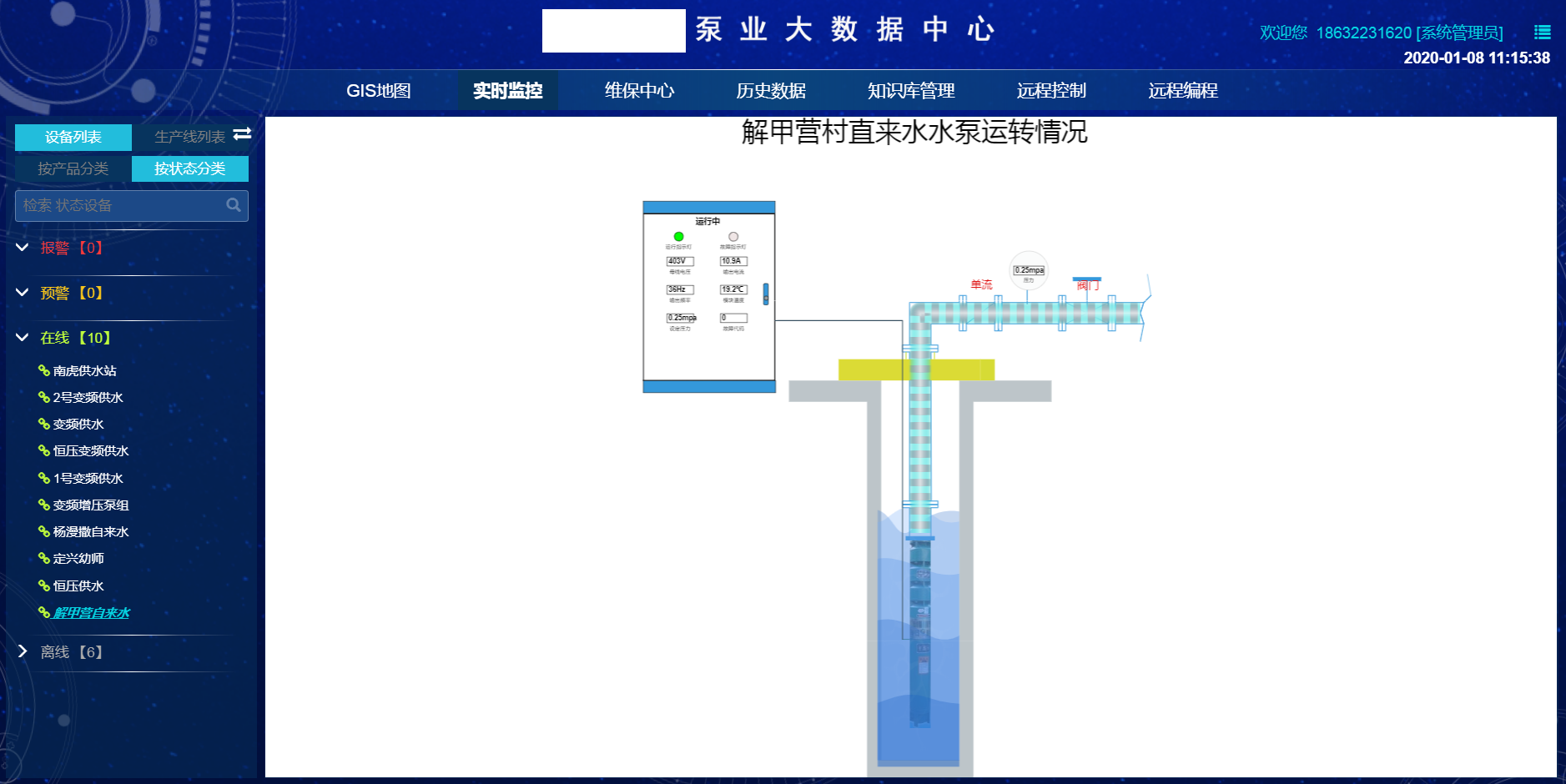Collapse the 在线【10】 online device group

[21, 338]
